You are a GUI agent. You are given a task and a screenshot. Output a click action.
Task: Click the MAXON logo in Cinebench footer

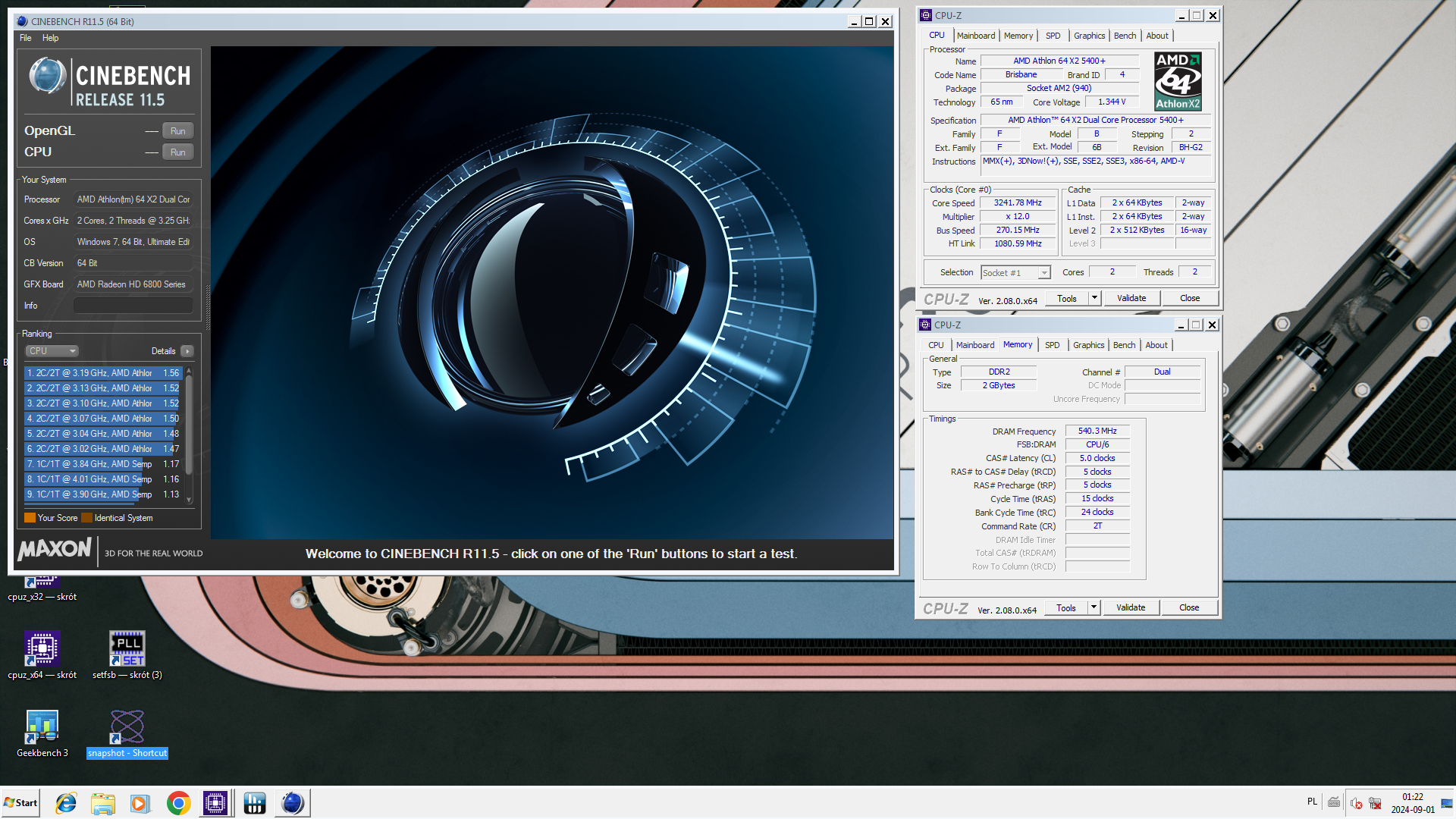55,550
